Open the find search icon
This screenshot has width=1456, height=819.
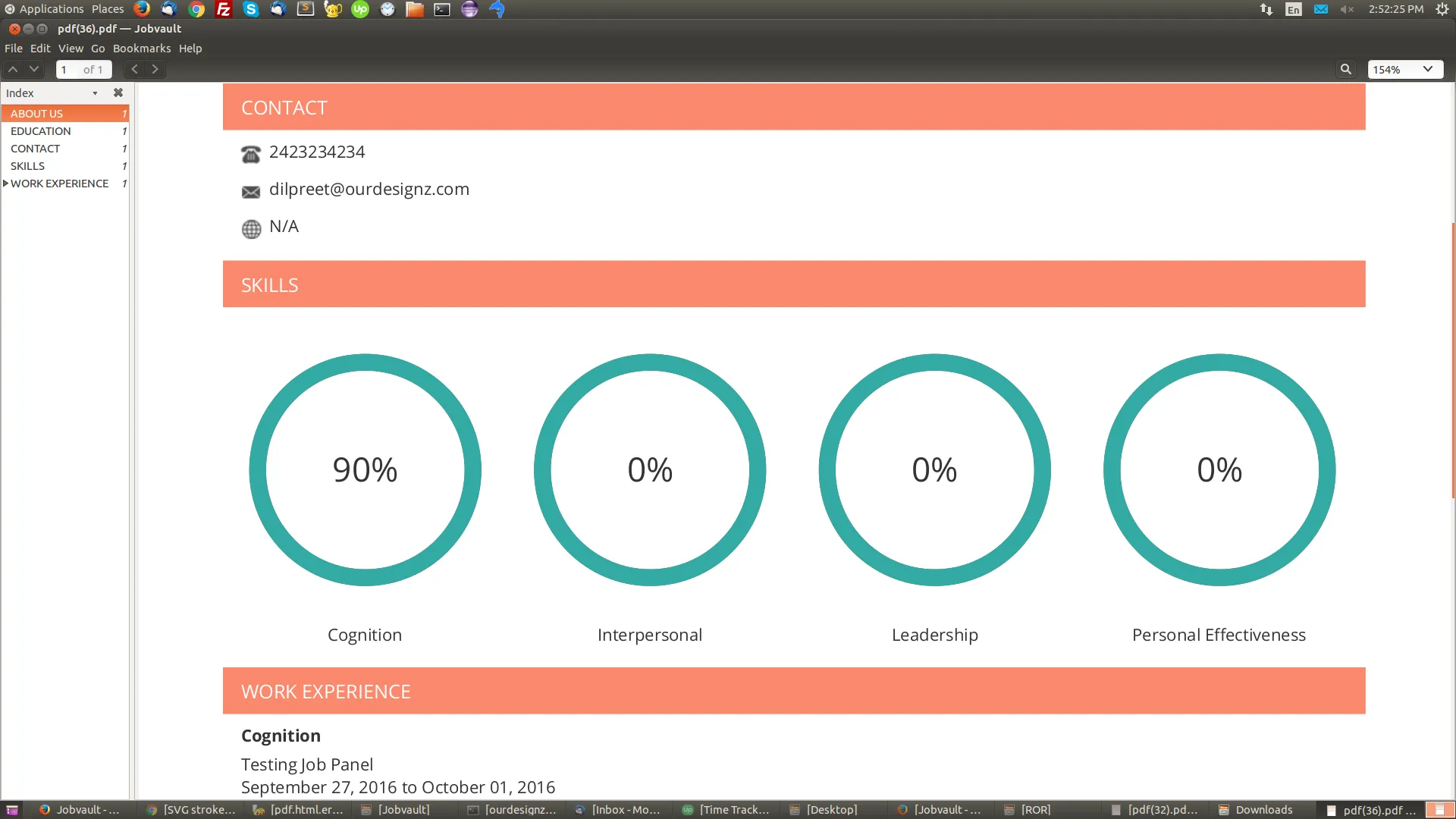click(x=1345, y=69)
